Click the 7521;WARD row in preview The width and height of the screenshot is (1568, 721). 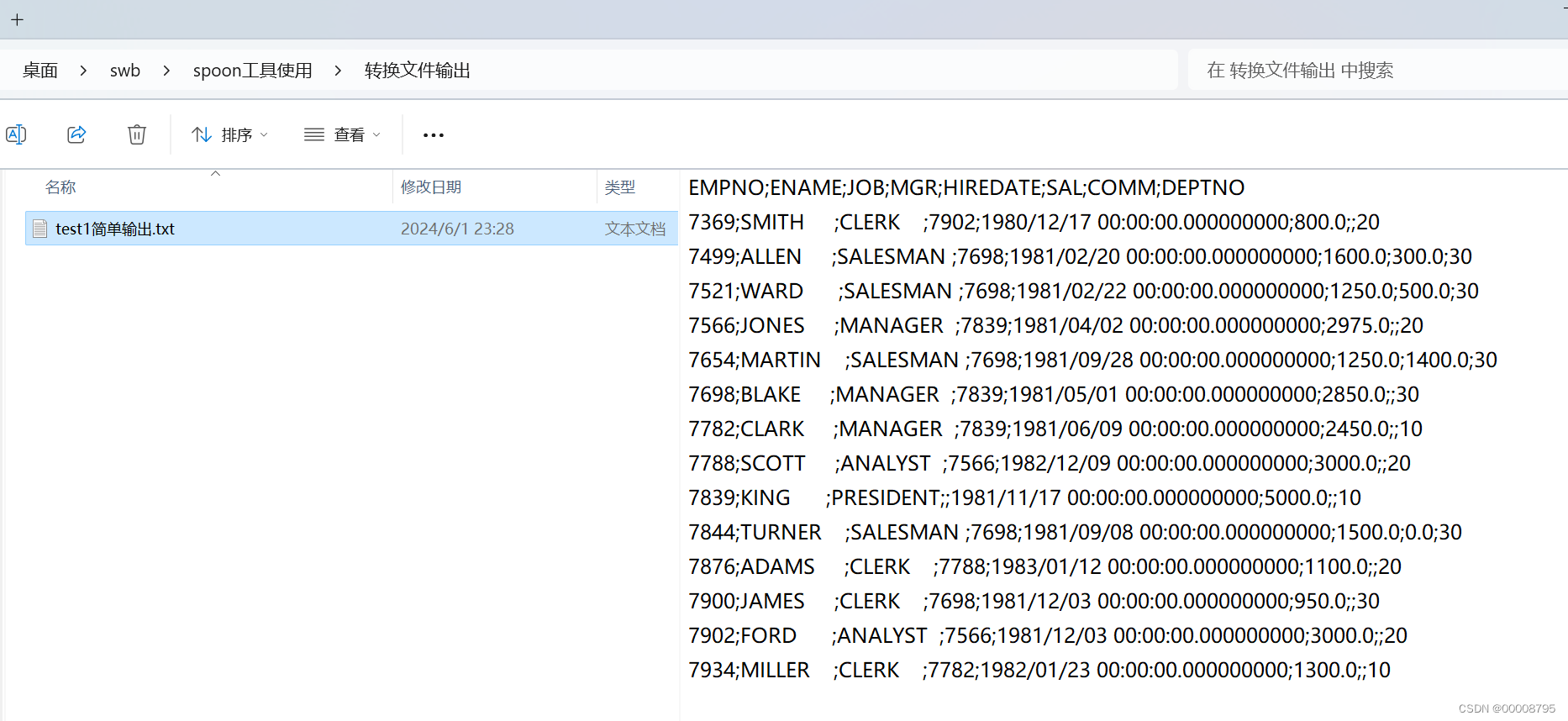click(x=1083, y=291)
